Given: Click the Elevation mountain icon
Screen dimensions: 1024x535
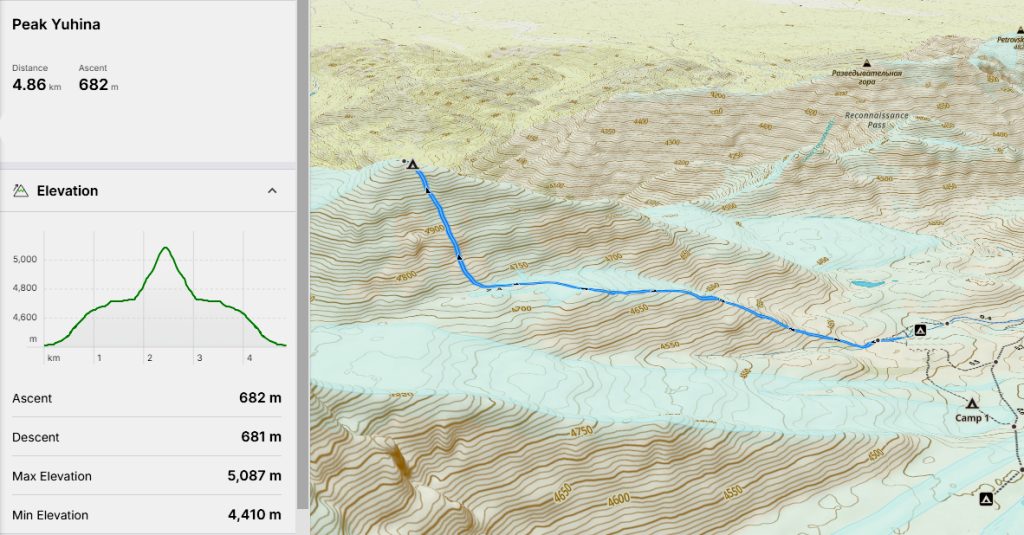Looking at the screenshot, I should point(20,191).
